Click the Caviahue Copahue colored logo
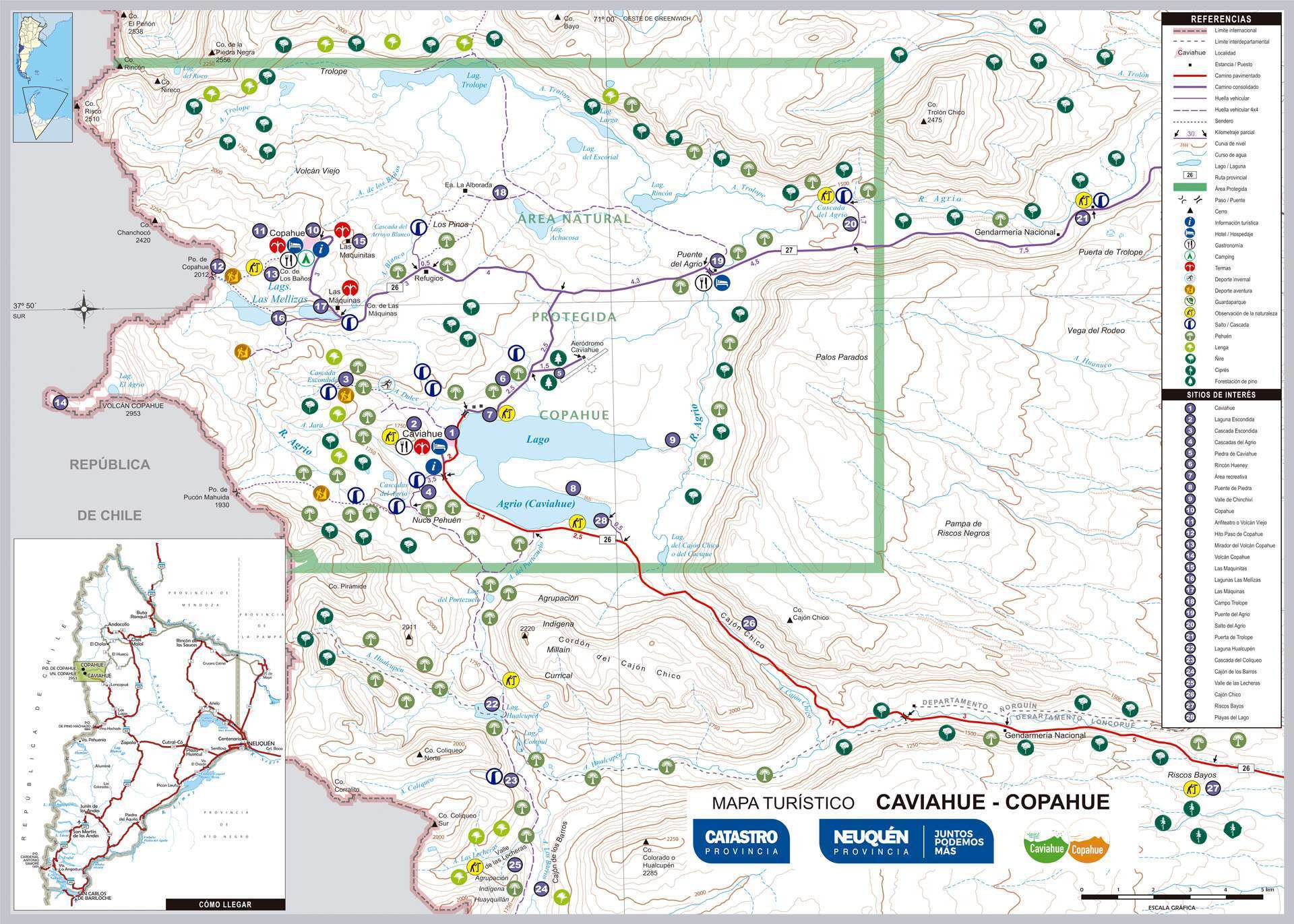The image size is (1294, 924). 1066,841
